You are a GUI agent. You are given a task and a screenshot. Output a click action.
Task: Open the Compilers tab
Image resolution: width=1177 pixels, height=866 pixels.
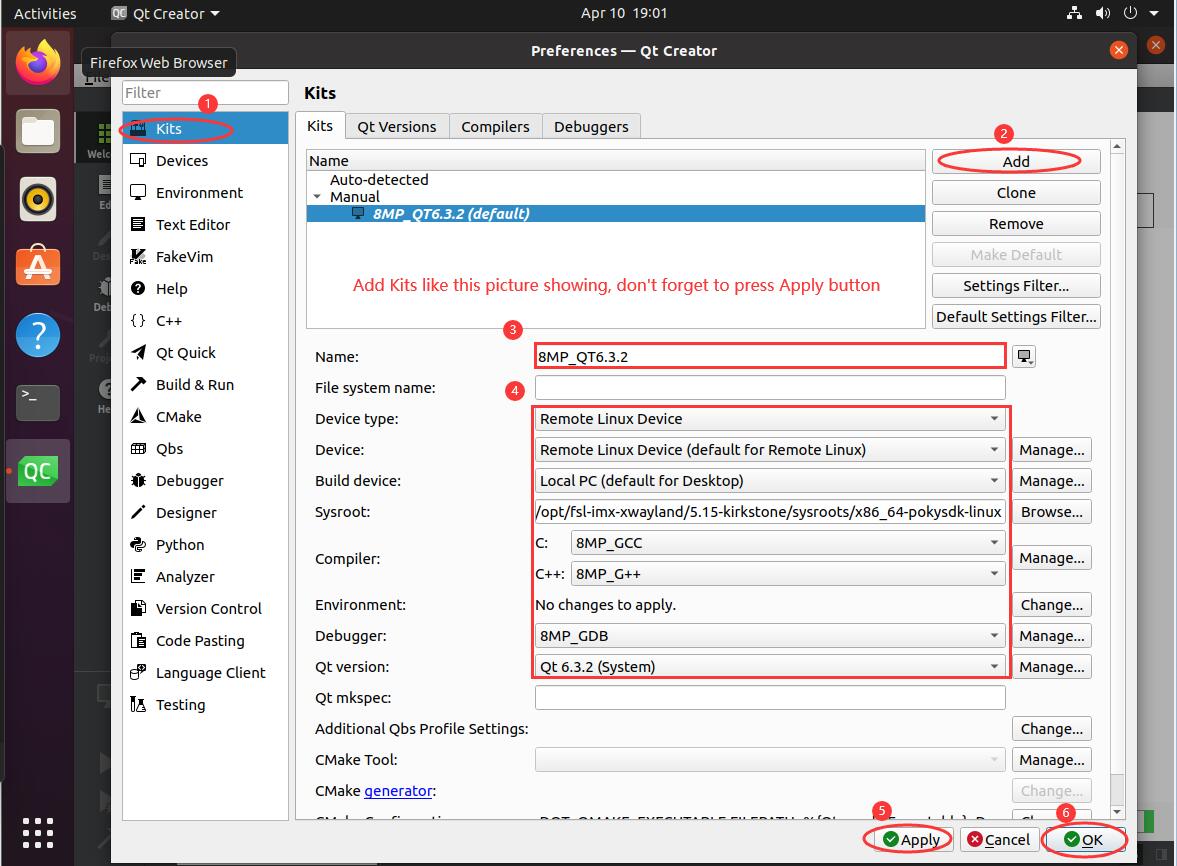pos(495,127)
